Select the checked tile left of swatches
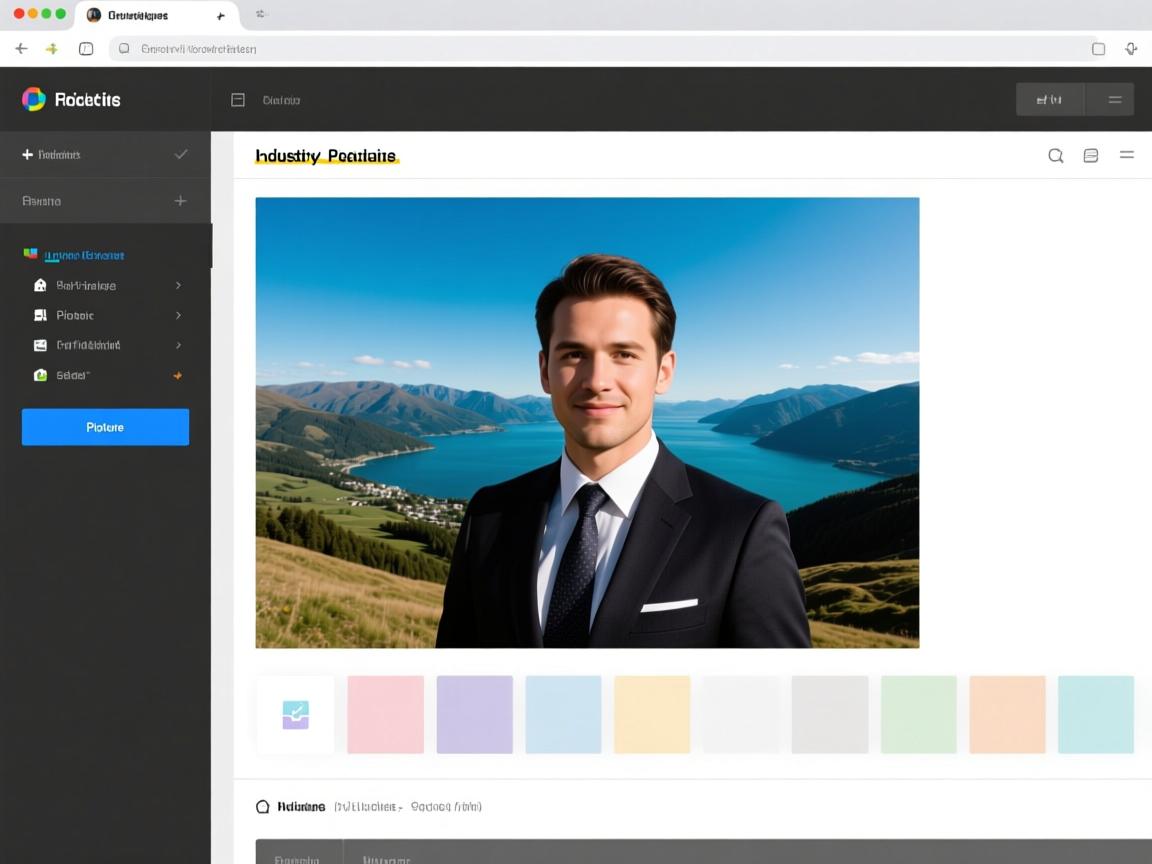The height and width of the screenshot is (864, 1152). [295, 714]
